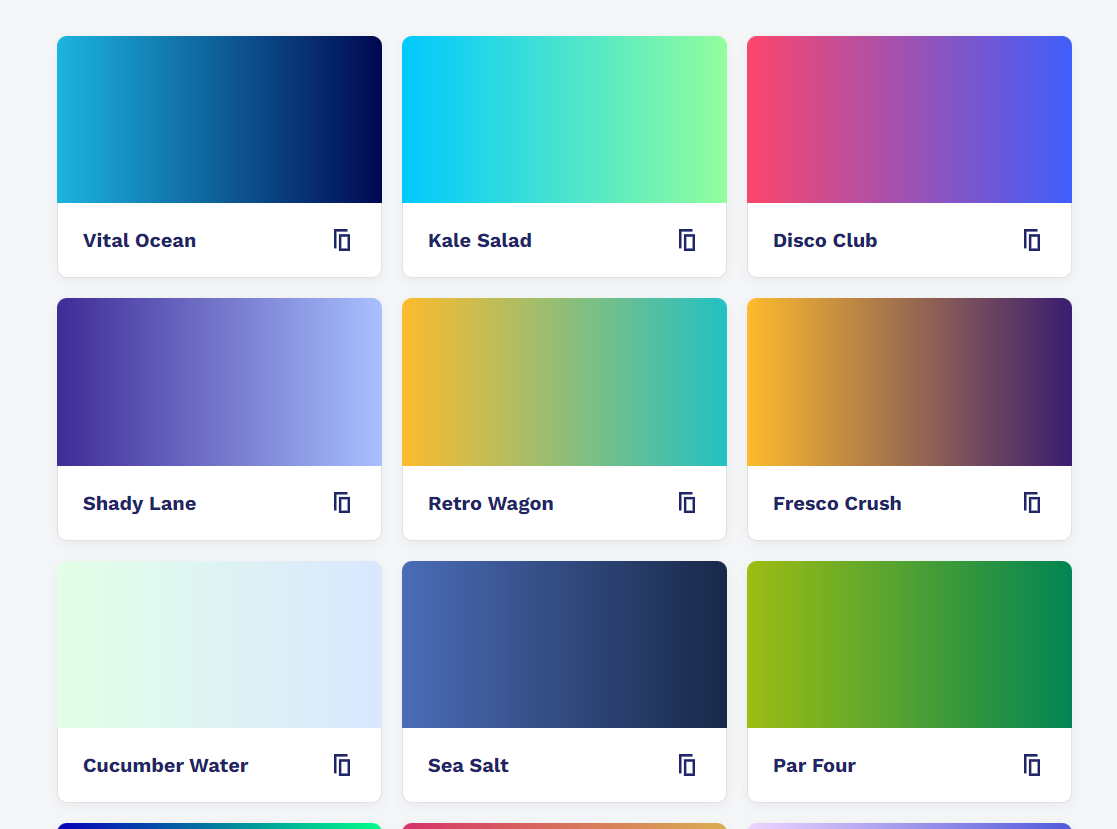1117x829 pixels.
Task: Copy the Fresco Crush gradient code
Action: [x=1032, y=503]
